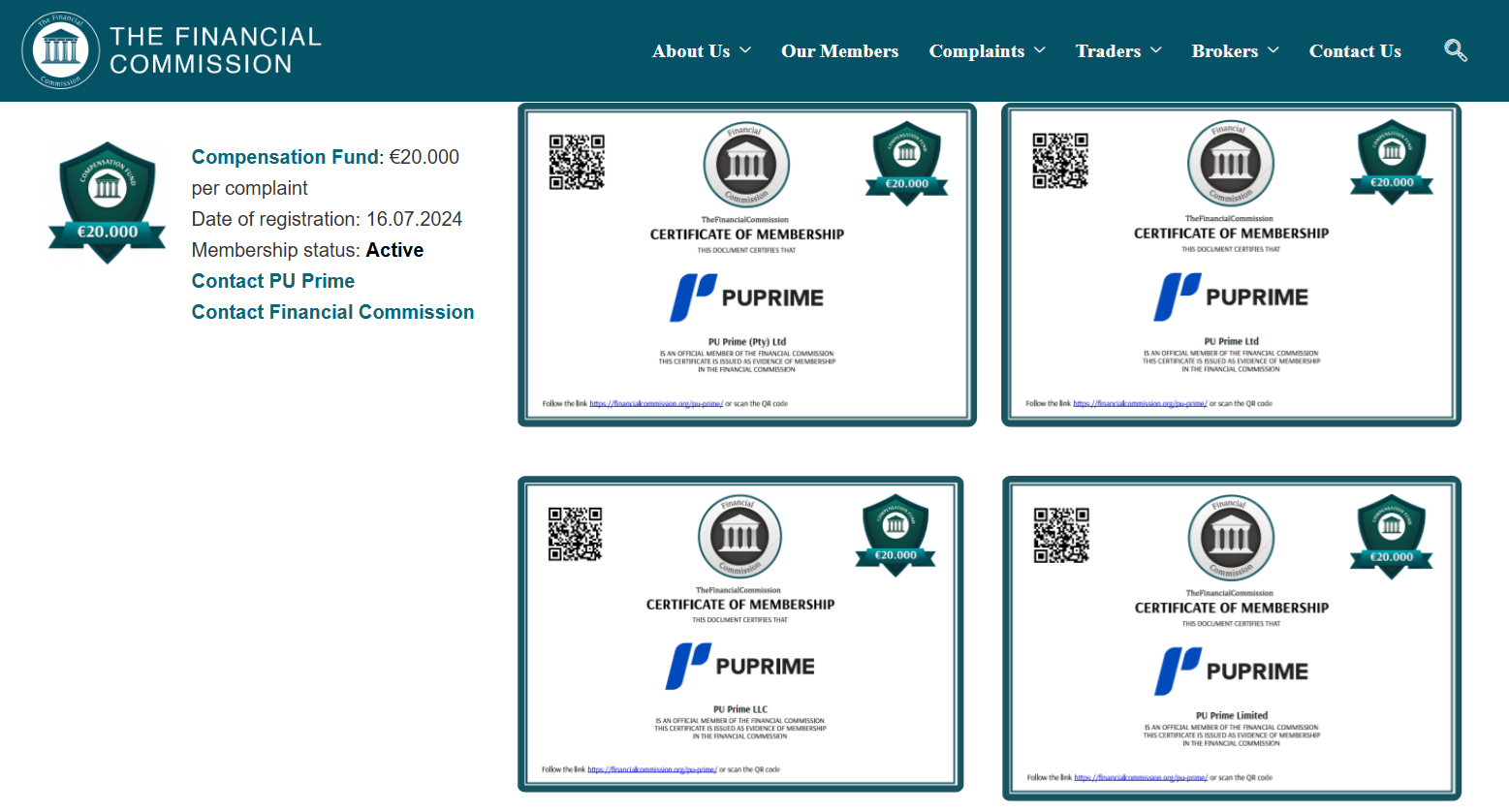The image size is (1509, 812).
Task: Click the €20.000 Compensation Fund shield badge
Action: tap(108, 203)
